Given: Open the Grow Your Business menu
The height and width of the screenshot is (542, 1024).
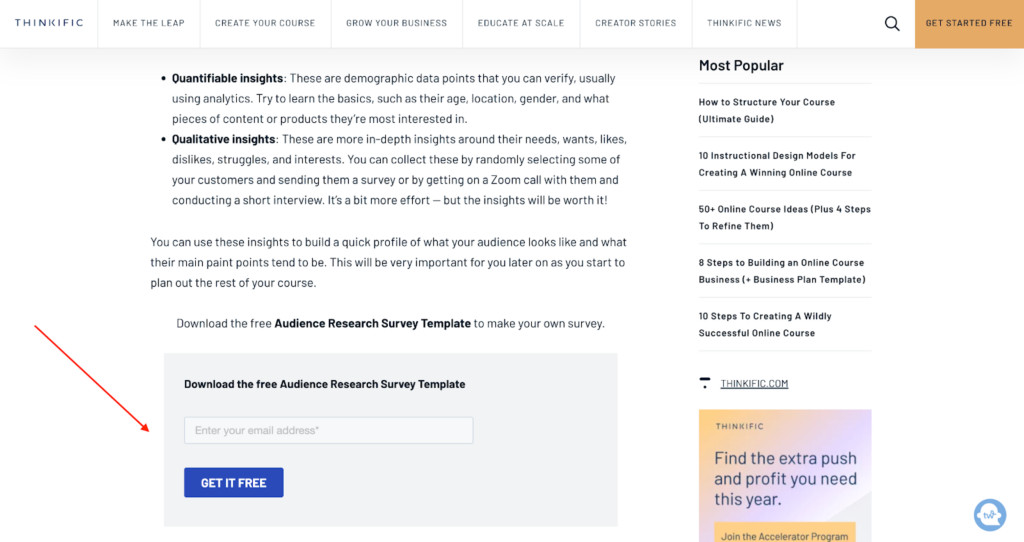Looking at the screenshot, I should pyautogui.click(x=396, y=23).
